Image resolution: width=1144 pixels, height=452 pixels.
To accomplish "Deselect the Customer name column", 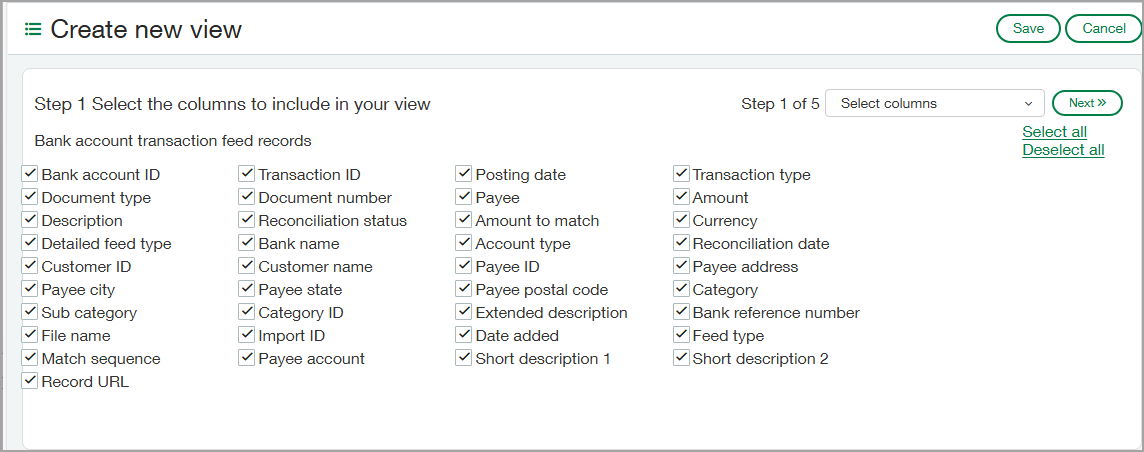I will (247, 266).
